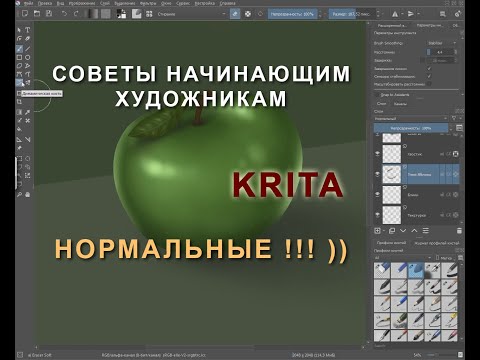Select the Ellipse tool

pos(28,57)
